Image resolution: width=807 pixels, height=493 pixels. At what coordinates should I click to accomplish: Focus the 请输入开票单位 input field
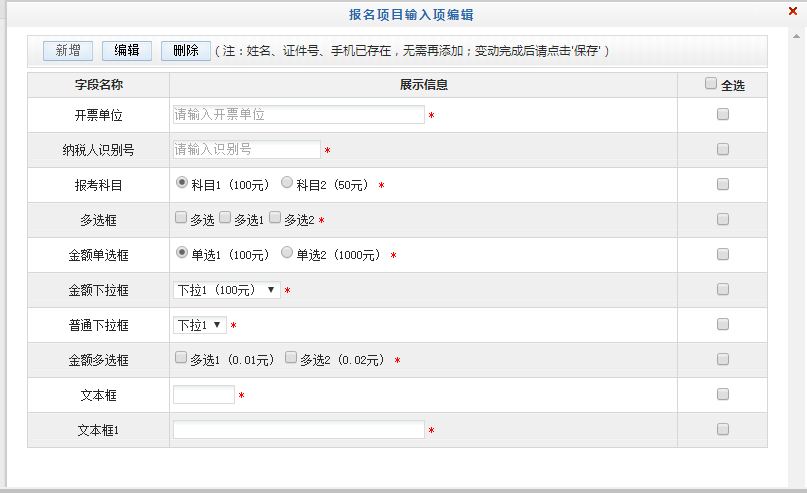tap(299, 115)
